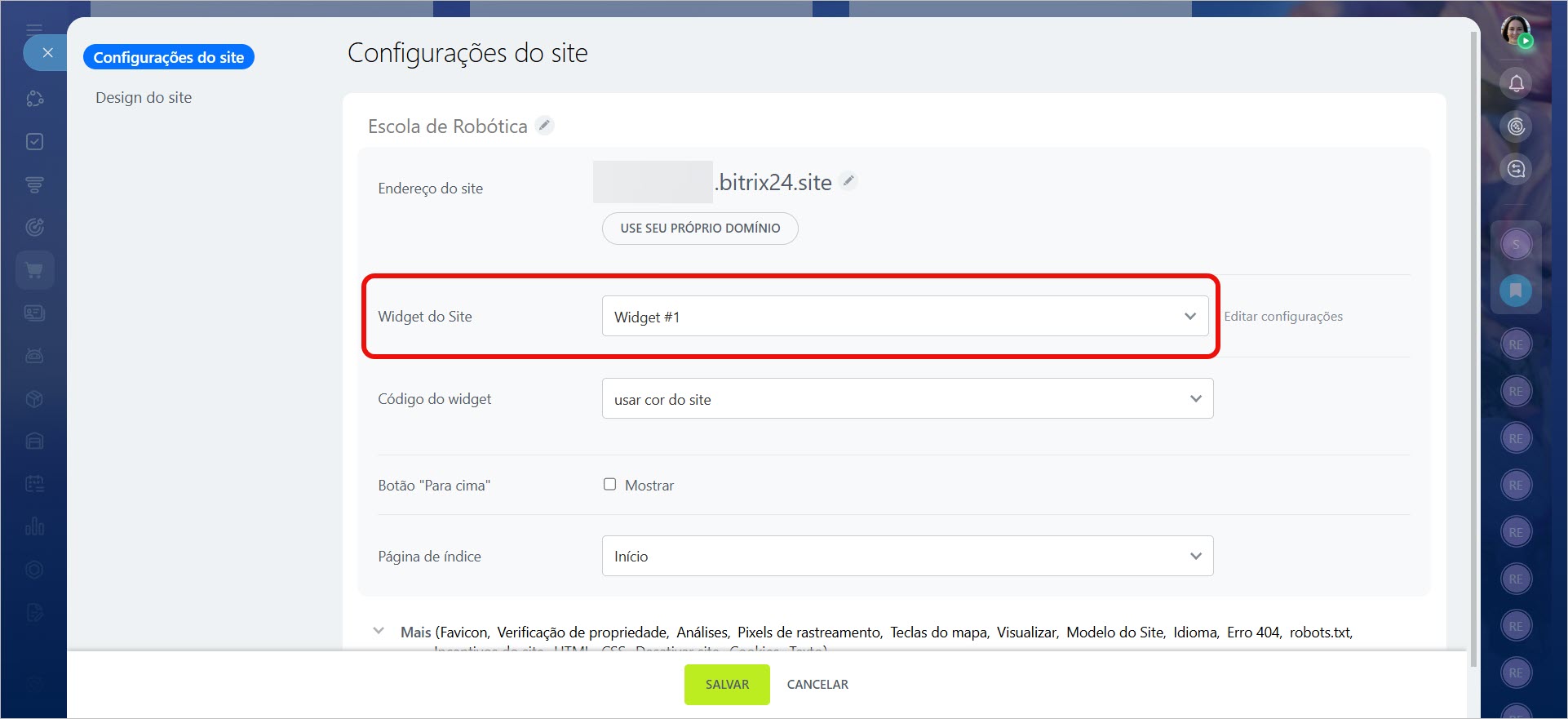
Task: Click the Editar configurações link
Action: (1282, 317)
